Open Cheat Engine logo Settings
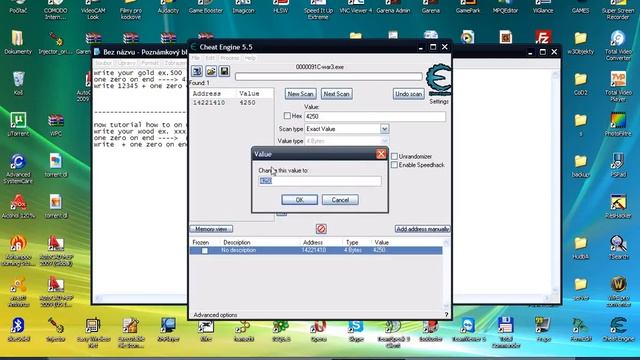 click(439, 79)
